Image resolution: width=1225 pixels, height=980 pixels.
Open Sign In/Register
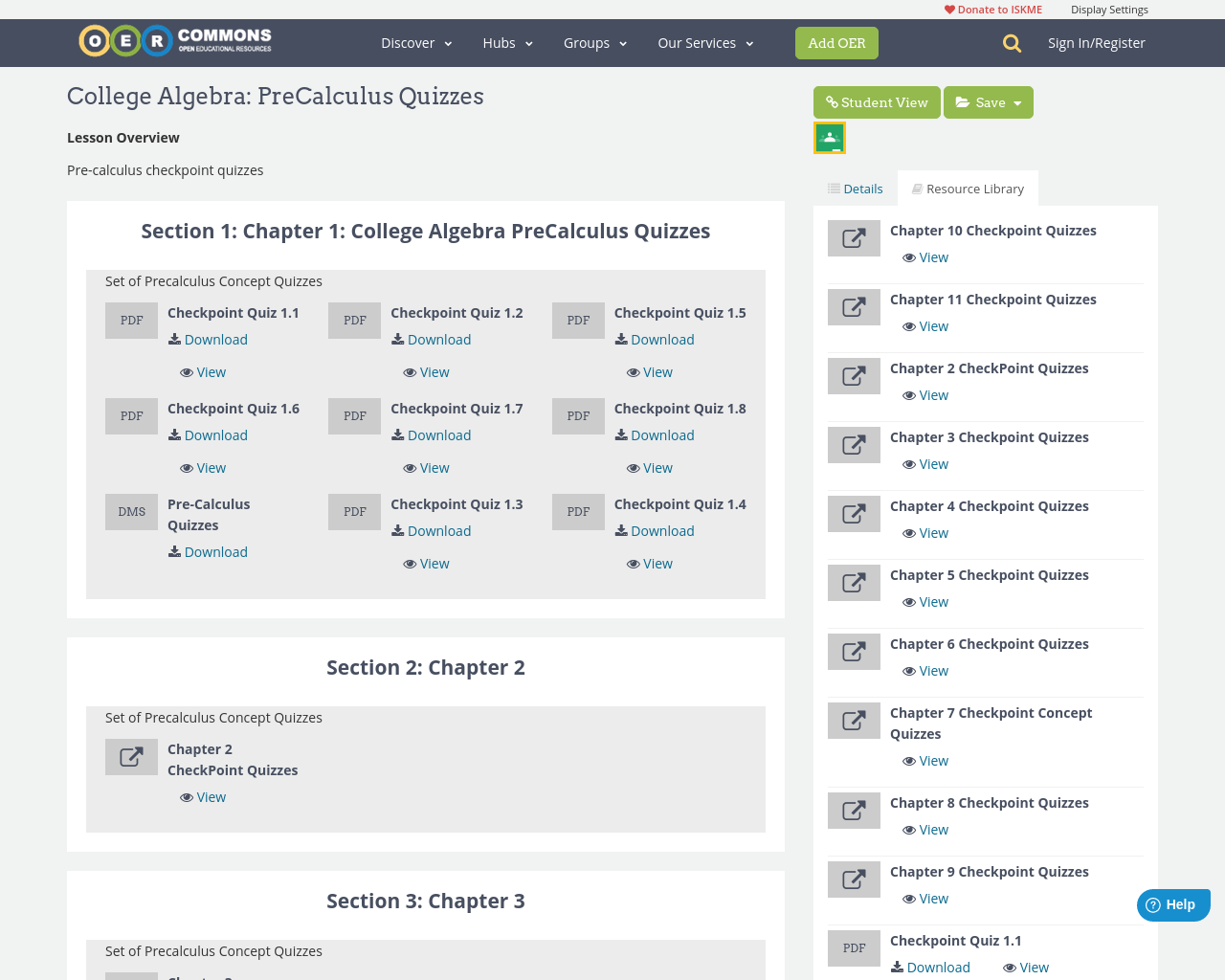[x=1096, y=41]
